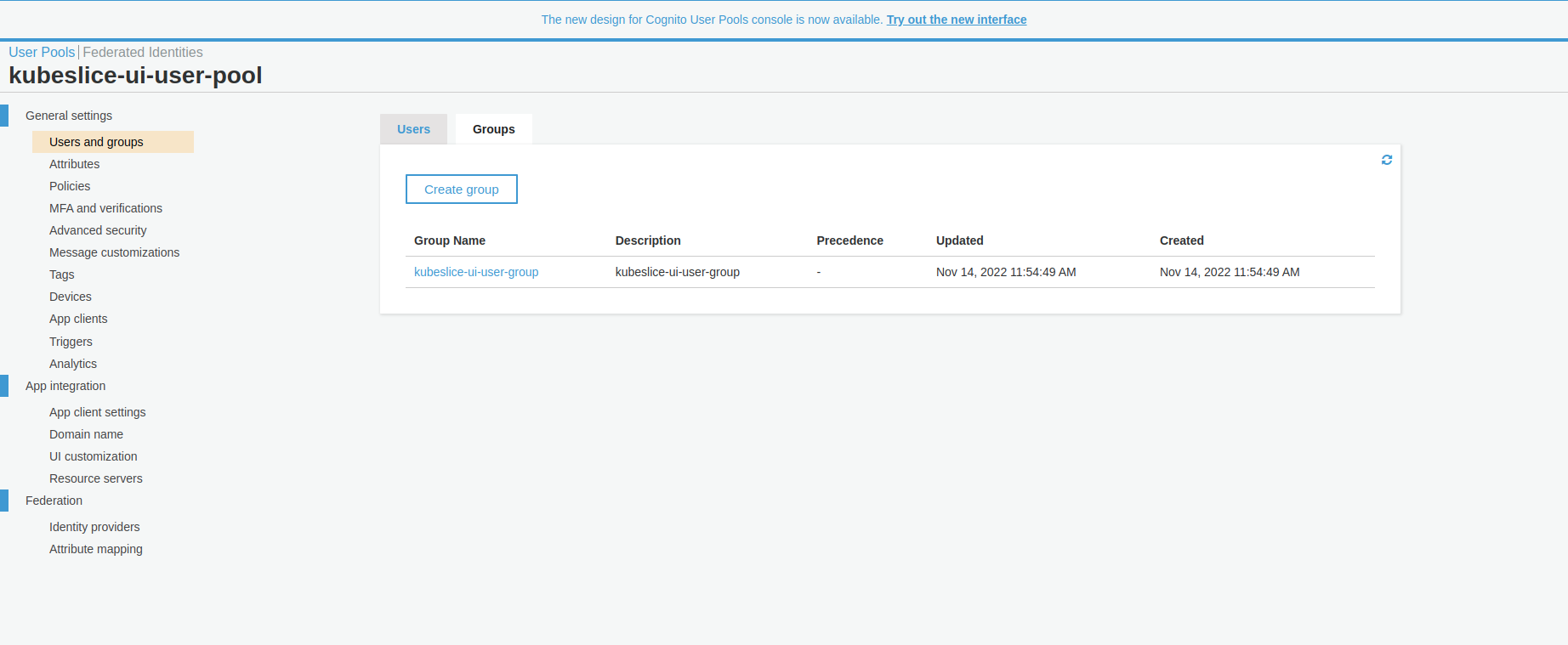Open Domain name settings
Viewport: 1568px width, 645px height.
pos(86,434)
